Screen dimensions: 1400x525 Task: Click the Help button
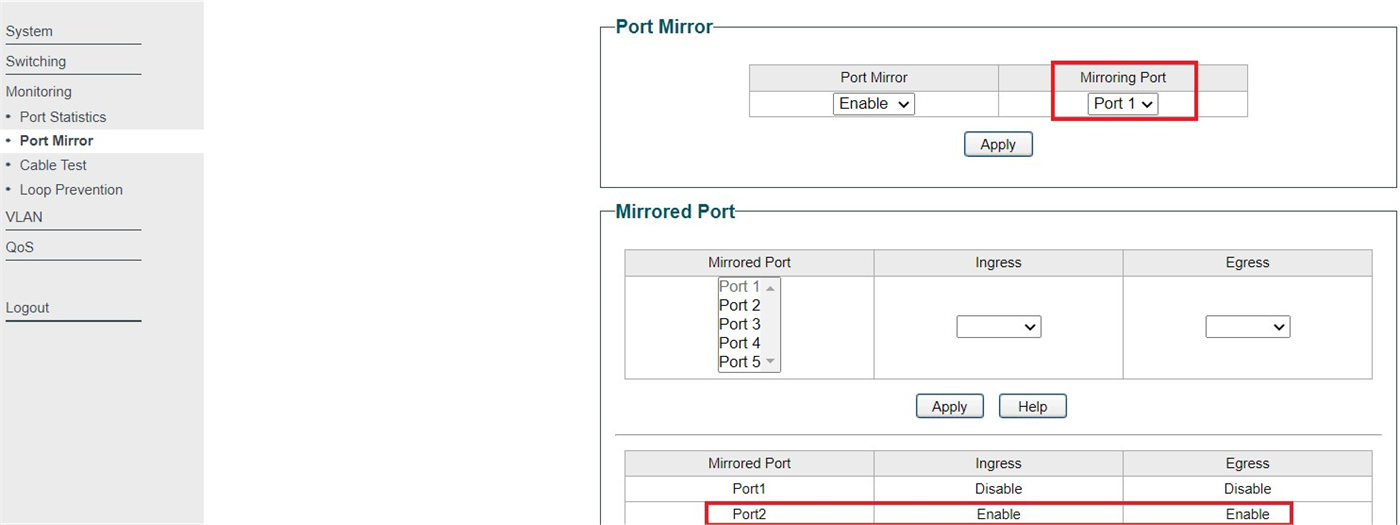click(x=1032, y=407)
